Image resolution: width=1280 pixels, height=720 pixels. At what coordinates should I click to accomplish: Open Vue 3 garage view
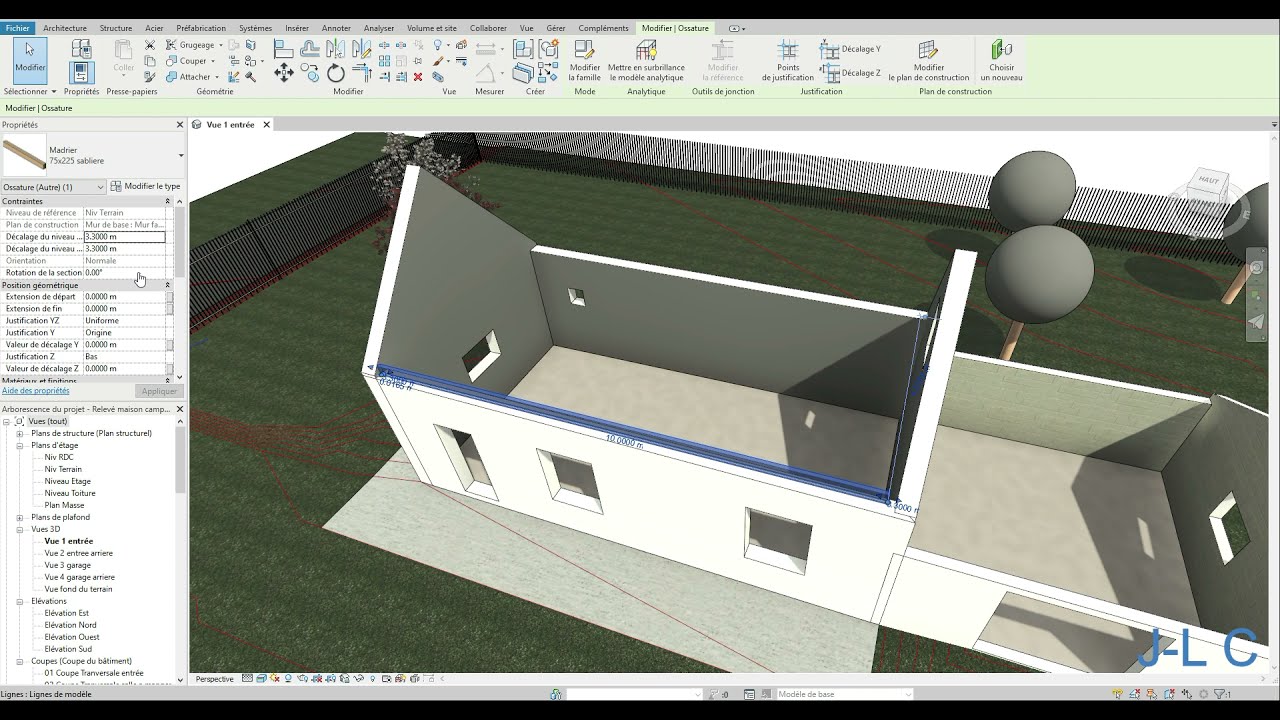[68, 565]
